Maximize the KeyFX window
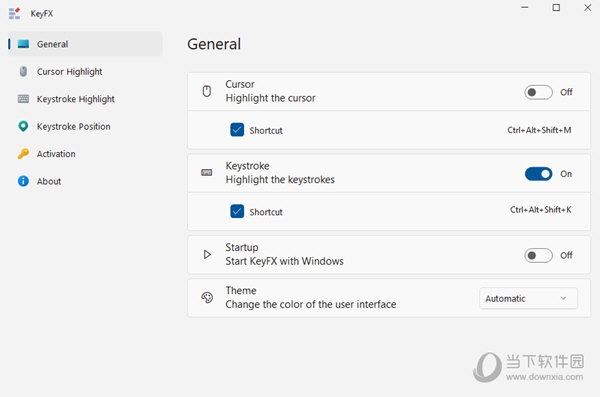Viewport: 600px width, 397px height. pos(556,8)
